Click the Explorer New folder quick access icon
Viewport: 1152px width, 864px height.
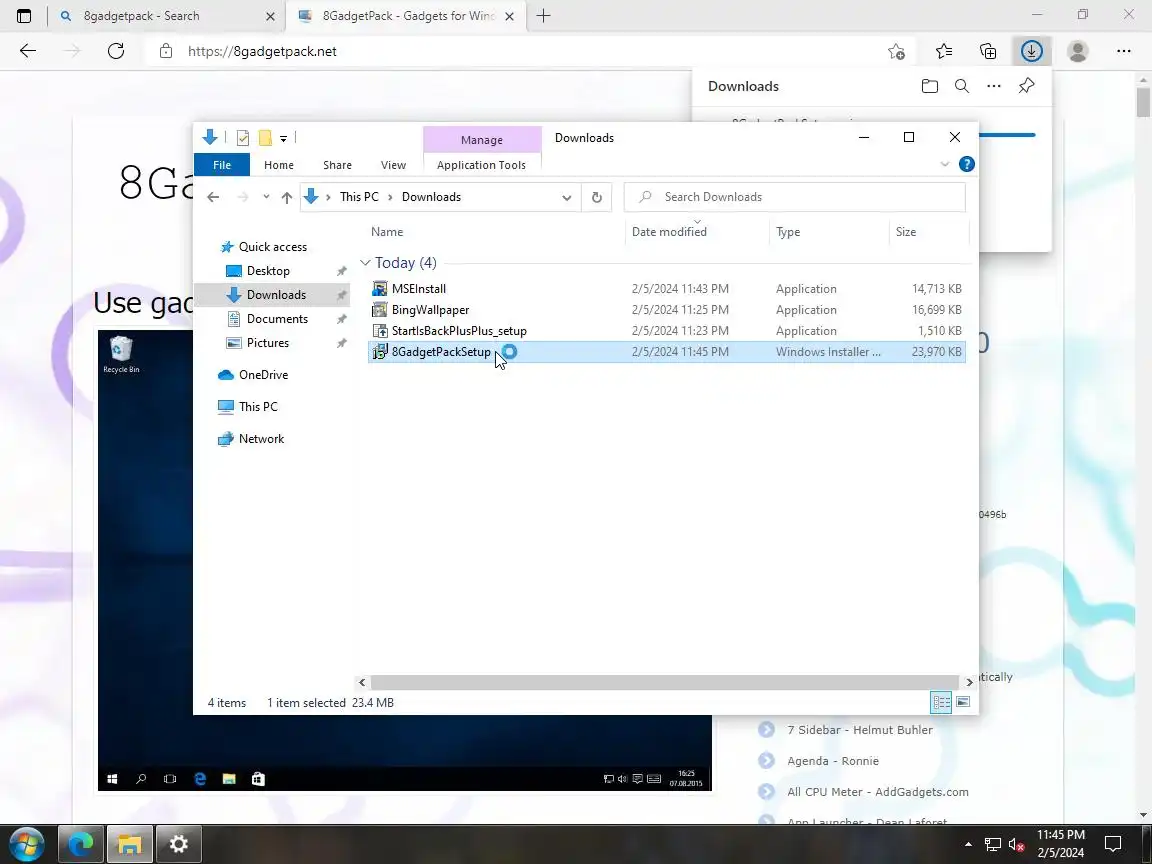pyautogui.click(x=265, y=137)
